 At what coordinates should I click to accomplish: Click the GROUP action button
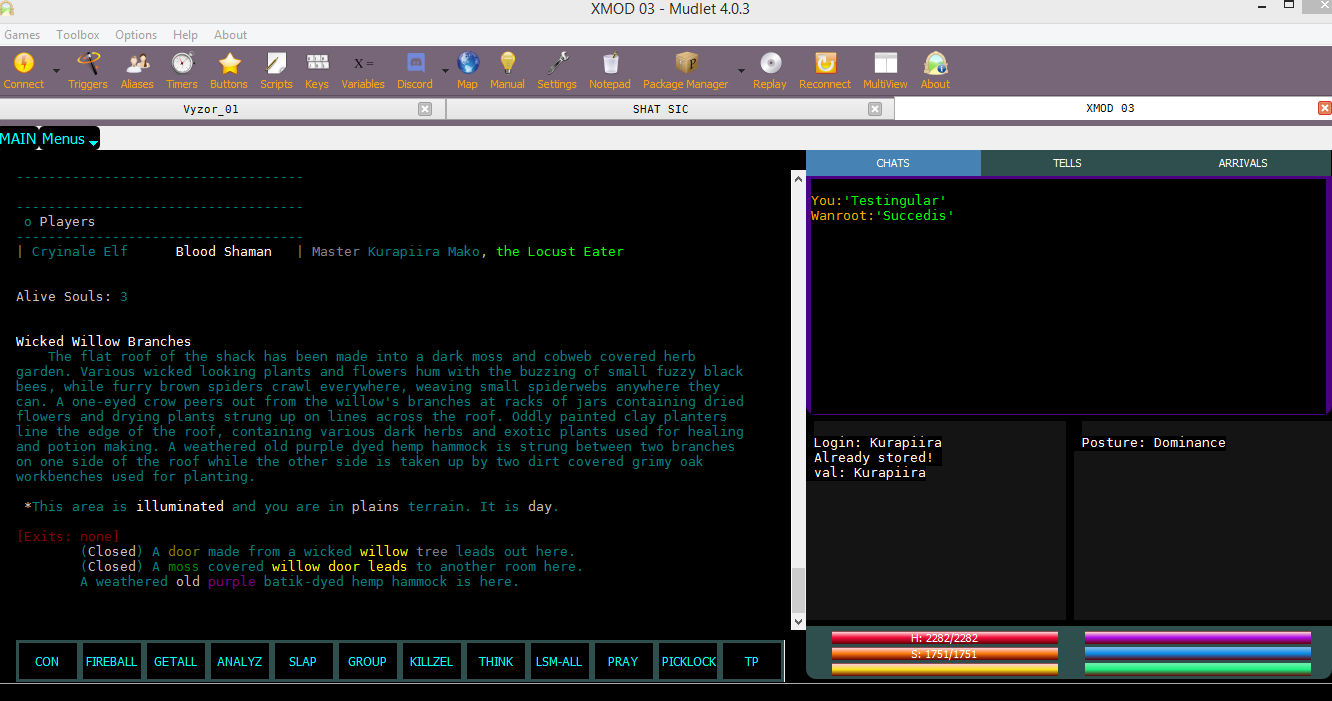point(367,661)
